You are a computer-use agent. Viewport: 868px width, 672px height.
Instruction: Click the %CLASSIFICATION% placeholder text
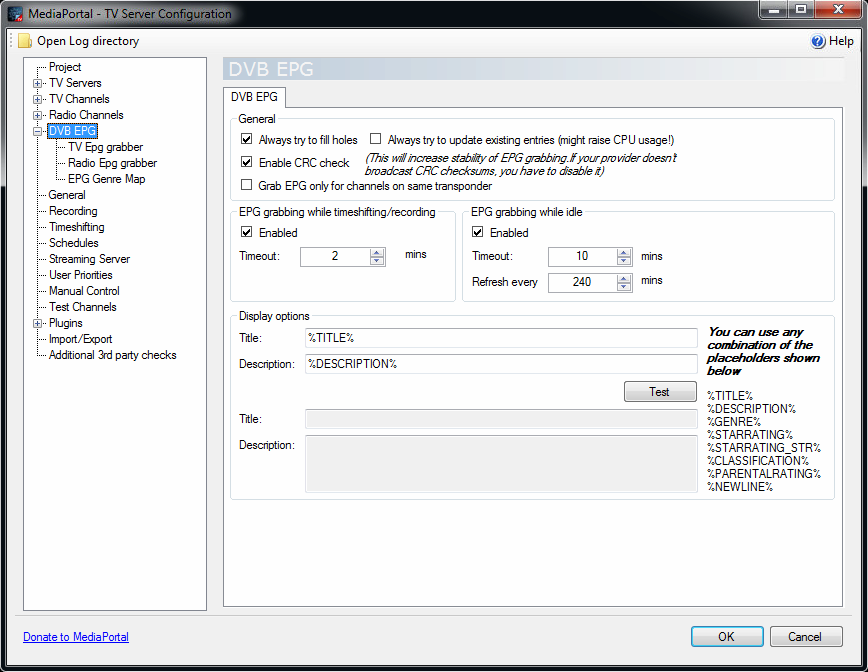[758, 461]
